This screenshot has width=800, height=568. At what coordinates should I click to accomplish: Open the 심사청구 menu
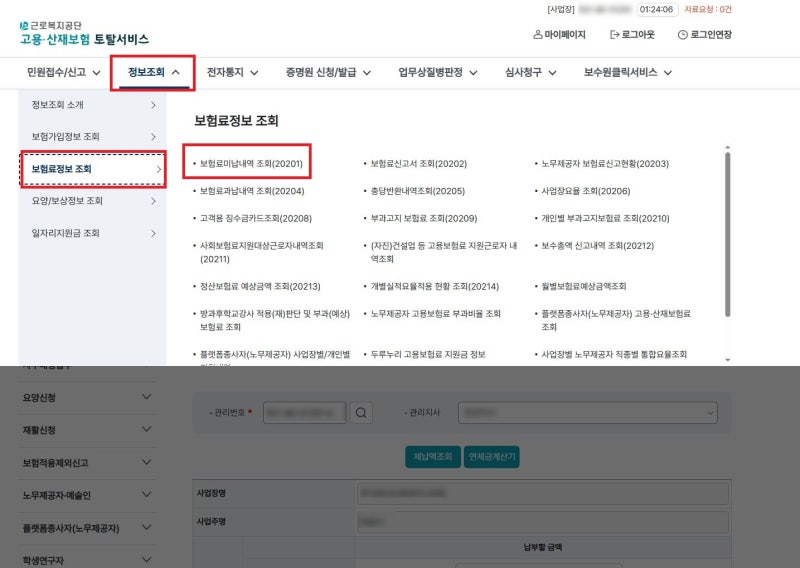tap(530, 72)
